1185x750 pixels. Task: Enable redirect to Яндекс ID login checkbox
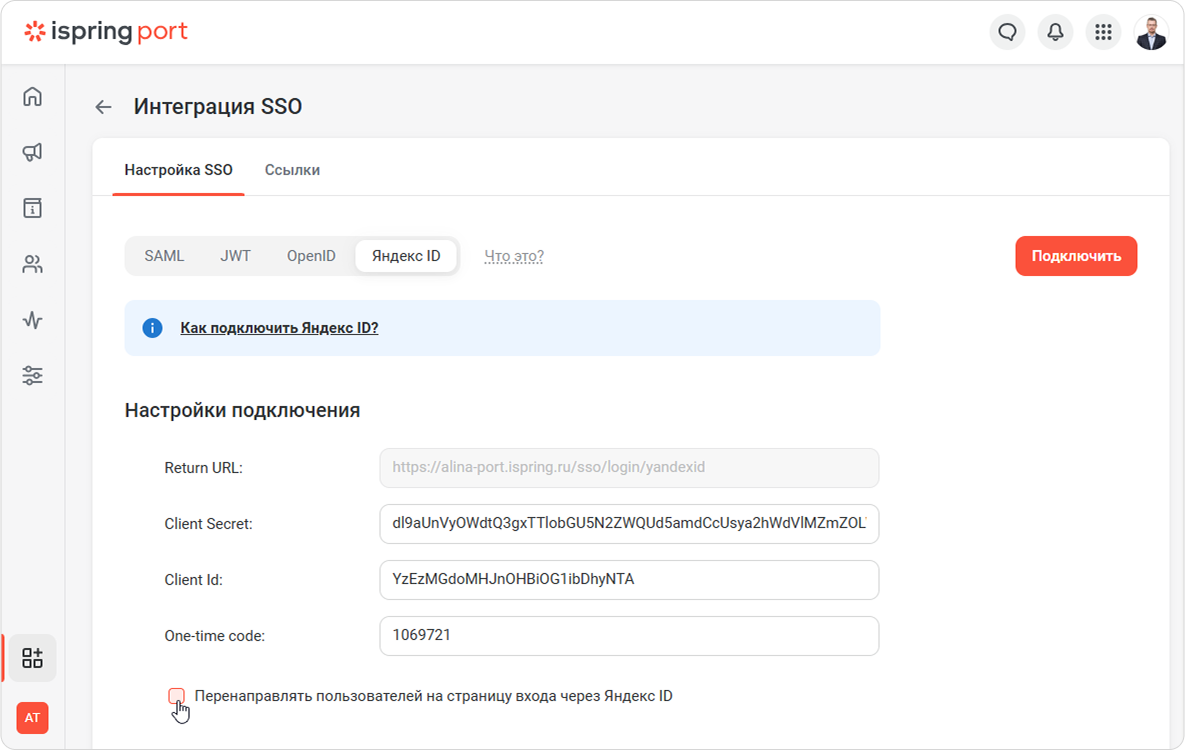(176, 696)
